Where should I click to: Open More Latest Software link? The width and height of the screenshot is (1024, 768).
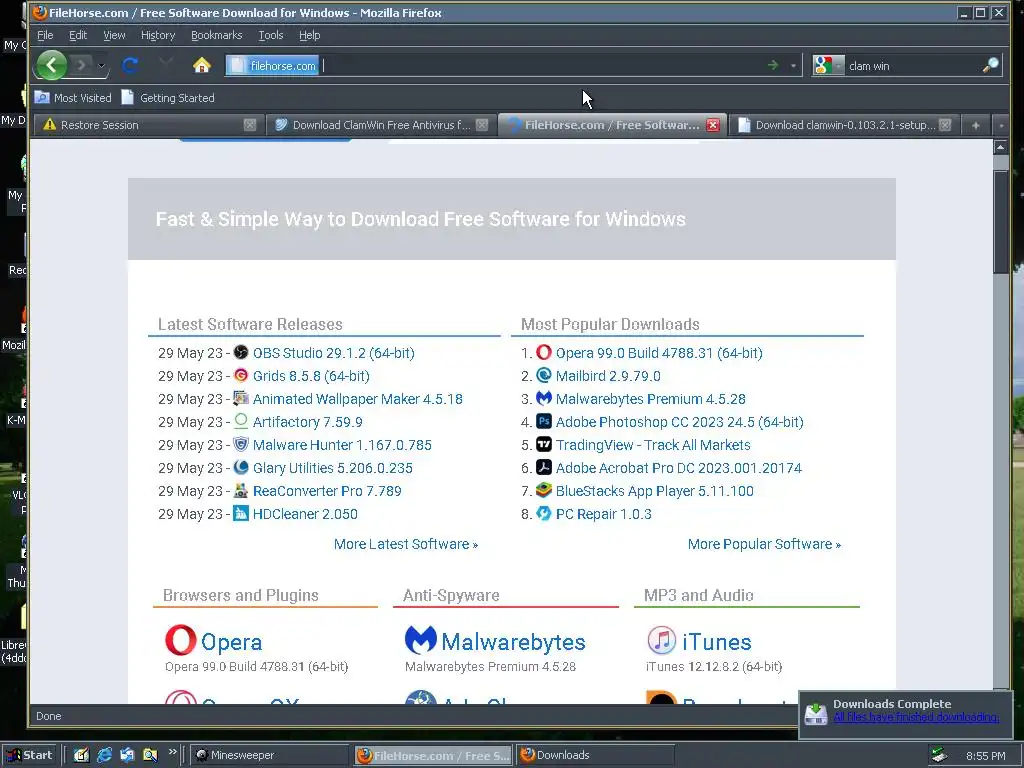[x=406, y=544]
